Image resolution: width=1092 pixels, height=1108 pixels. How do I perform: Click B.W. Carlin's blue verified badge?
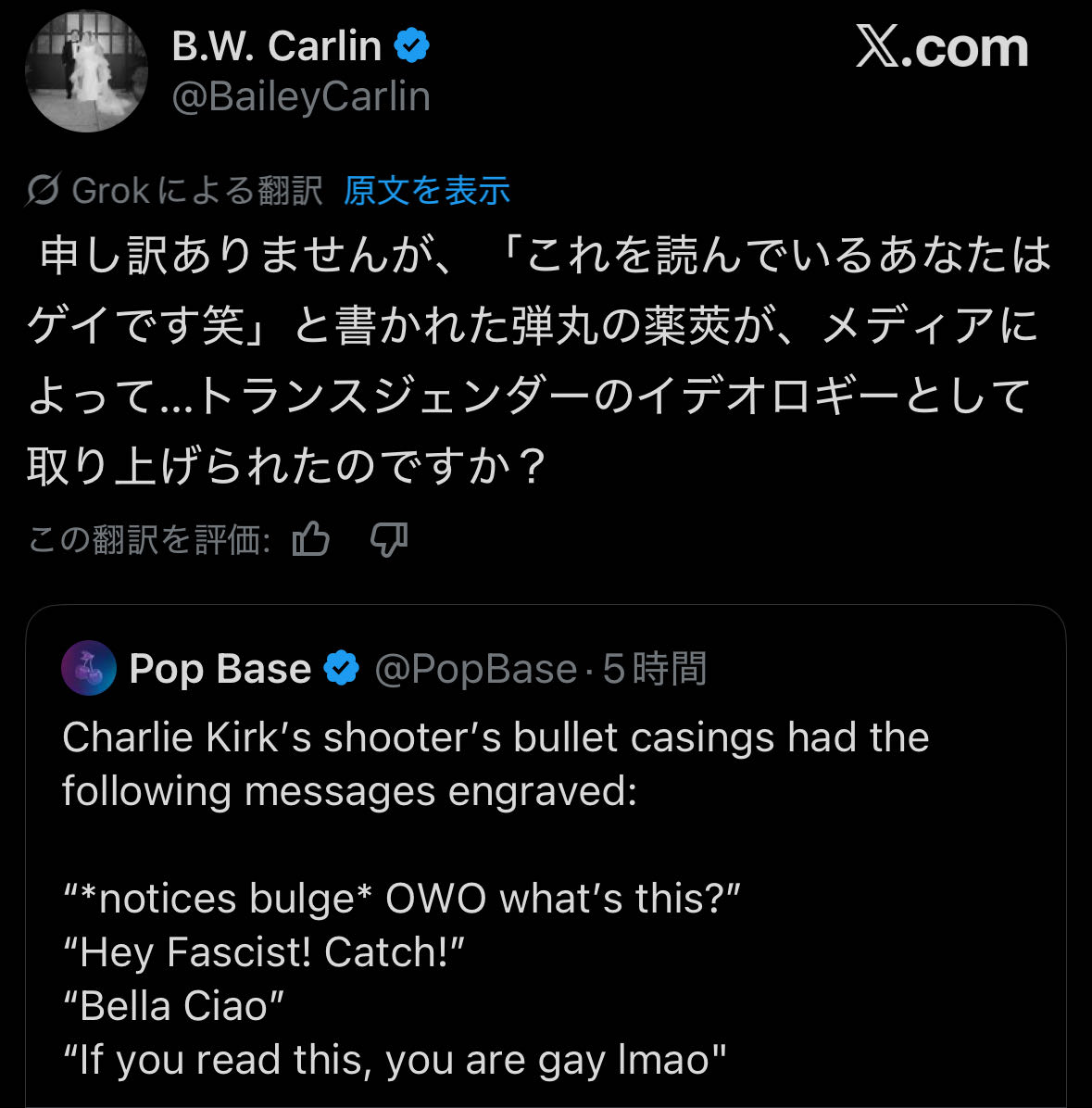[x=412, y=45]
